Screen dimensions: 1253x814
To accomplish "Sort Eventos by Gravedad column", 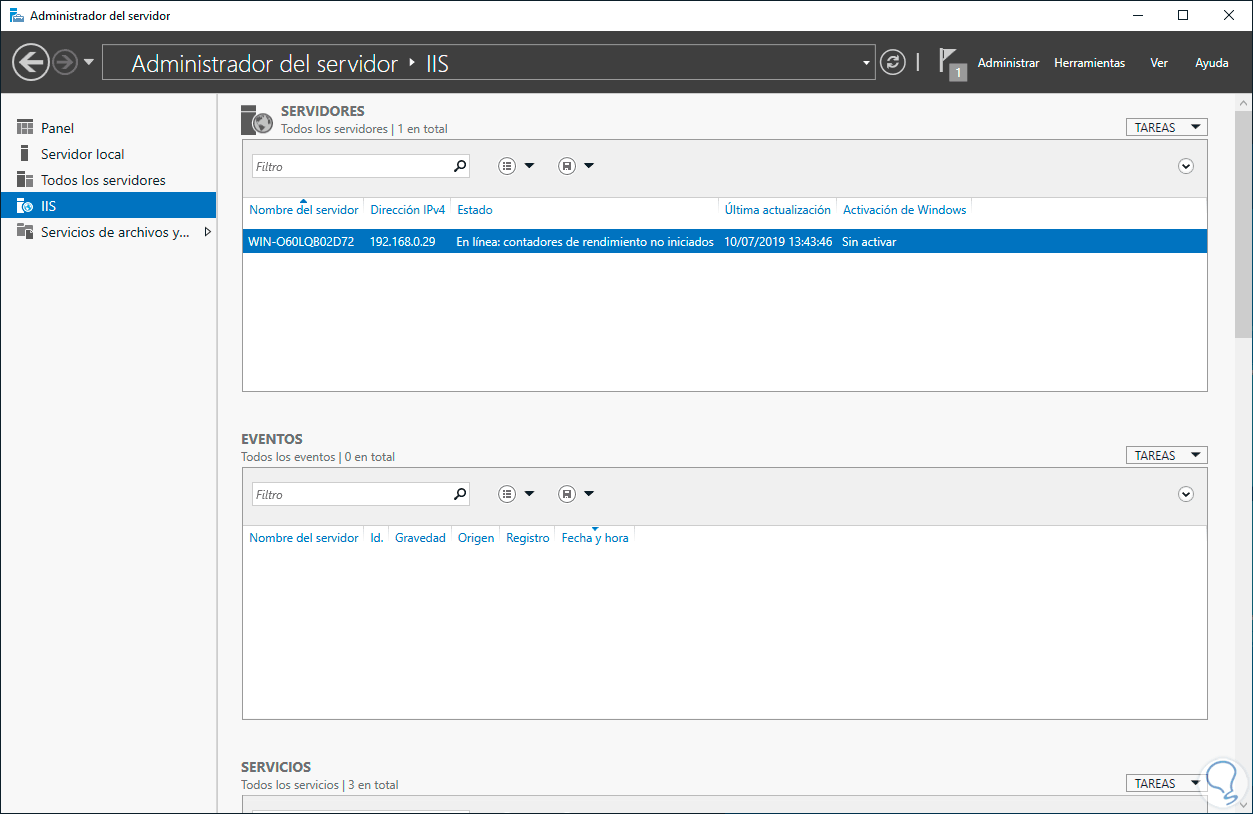I will click(420, 538).
